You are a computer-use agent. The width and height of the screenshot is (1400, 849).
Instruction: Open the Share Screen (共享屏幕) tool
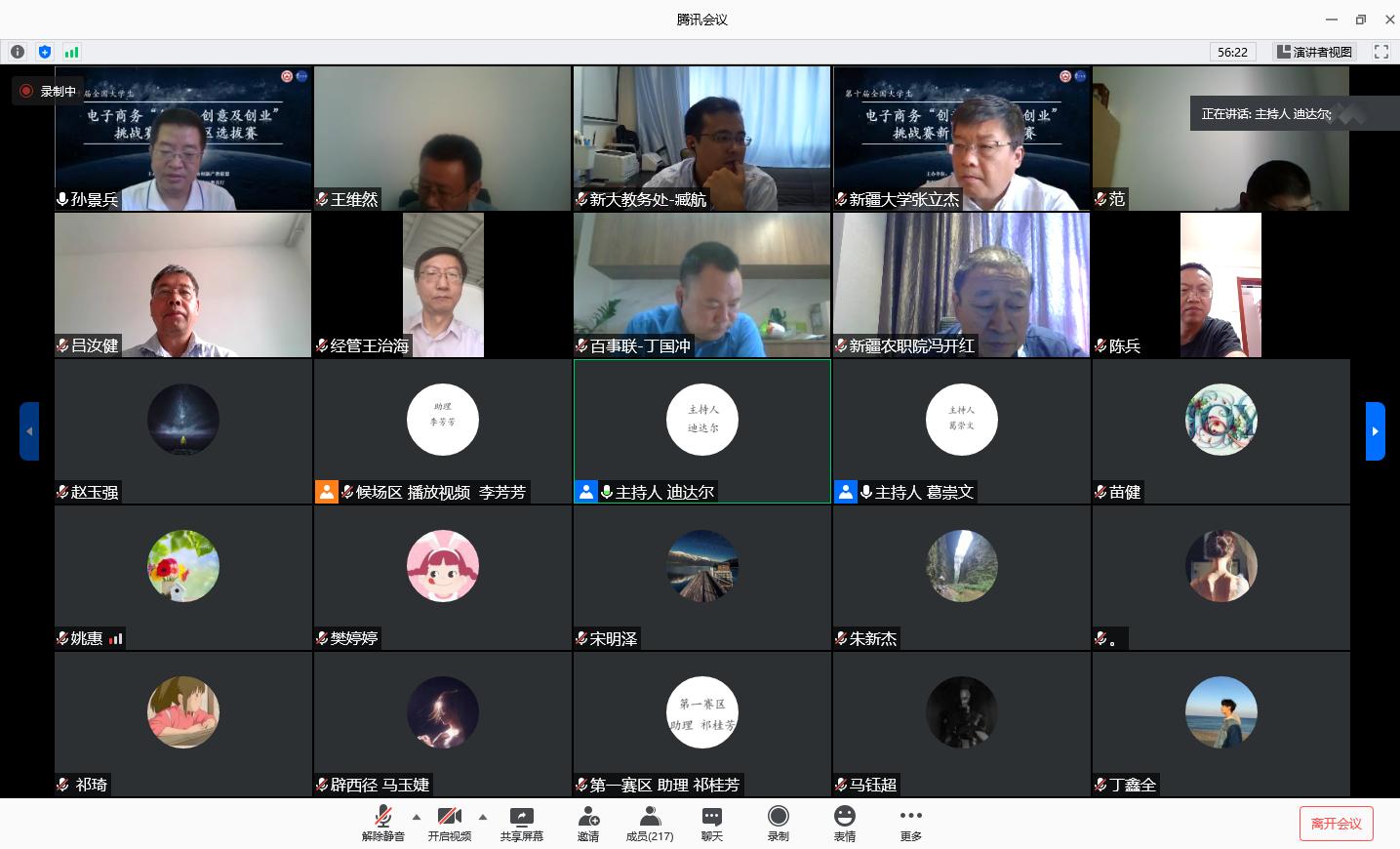tap(521, 824)
